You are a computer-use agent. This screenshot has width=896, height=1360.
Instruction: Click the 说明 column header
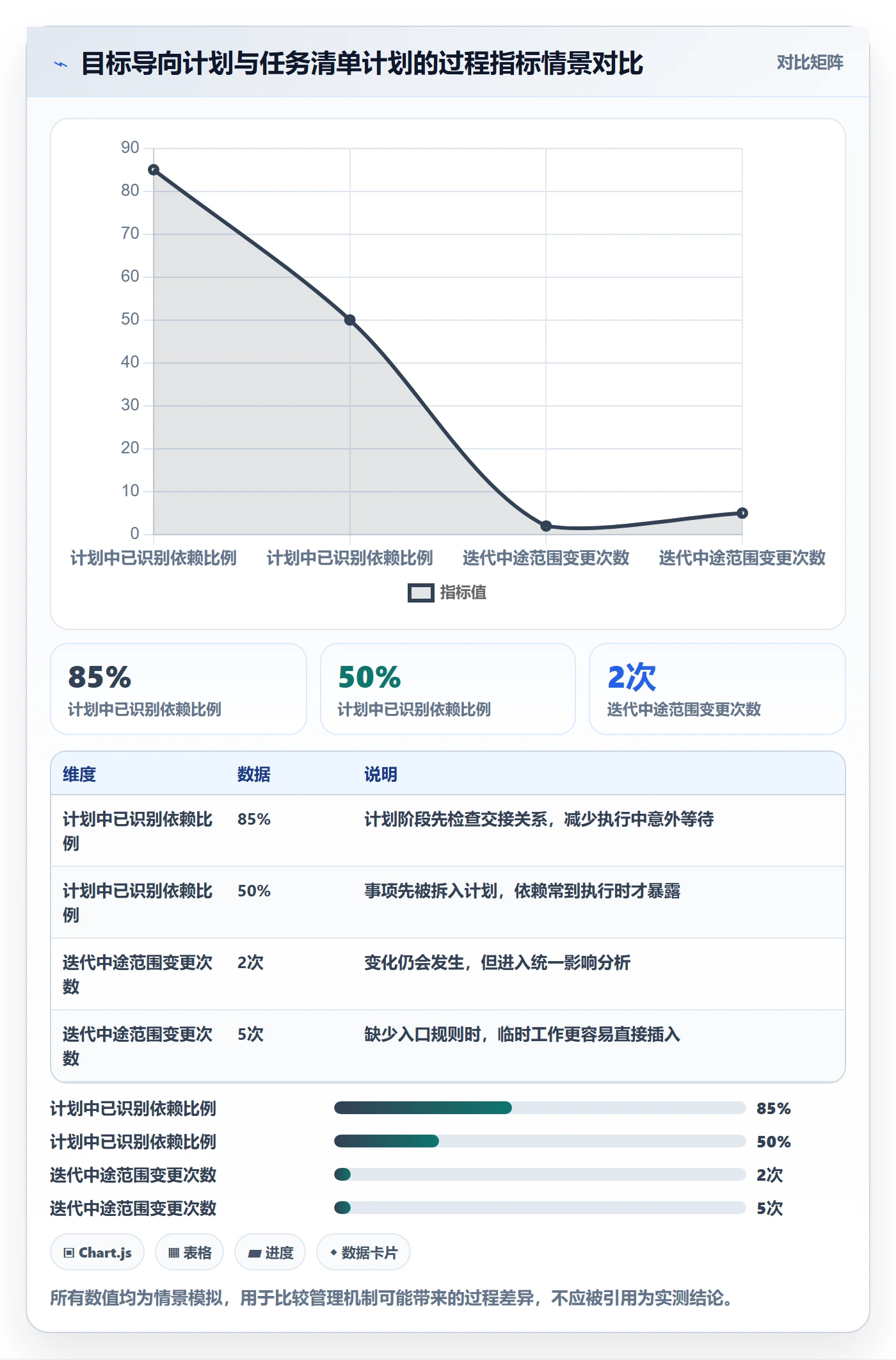point(381,774)
